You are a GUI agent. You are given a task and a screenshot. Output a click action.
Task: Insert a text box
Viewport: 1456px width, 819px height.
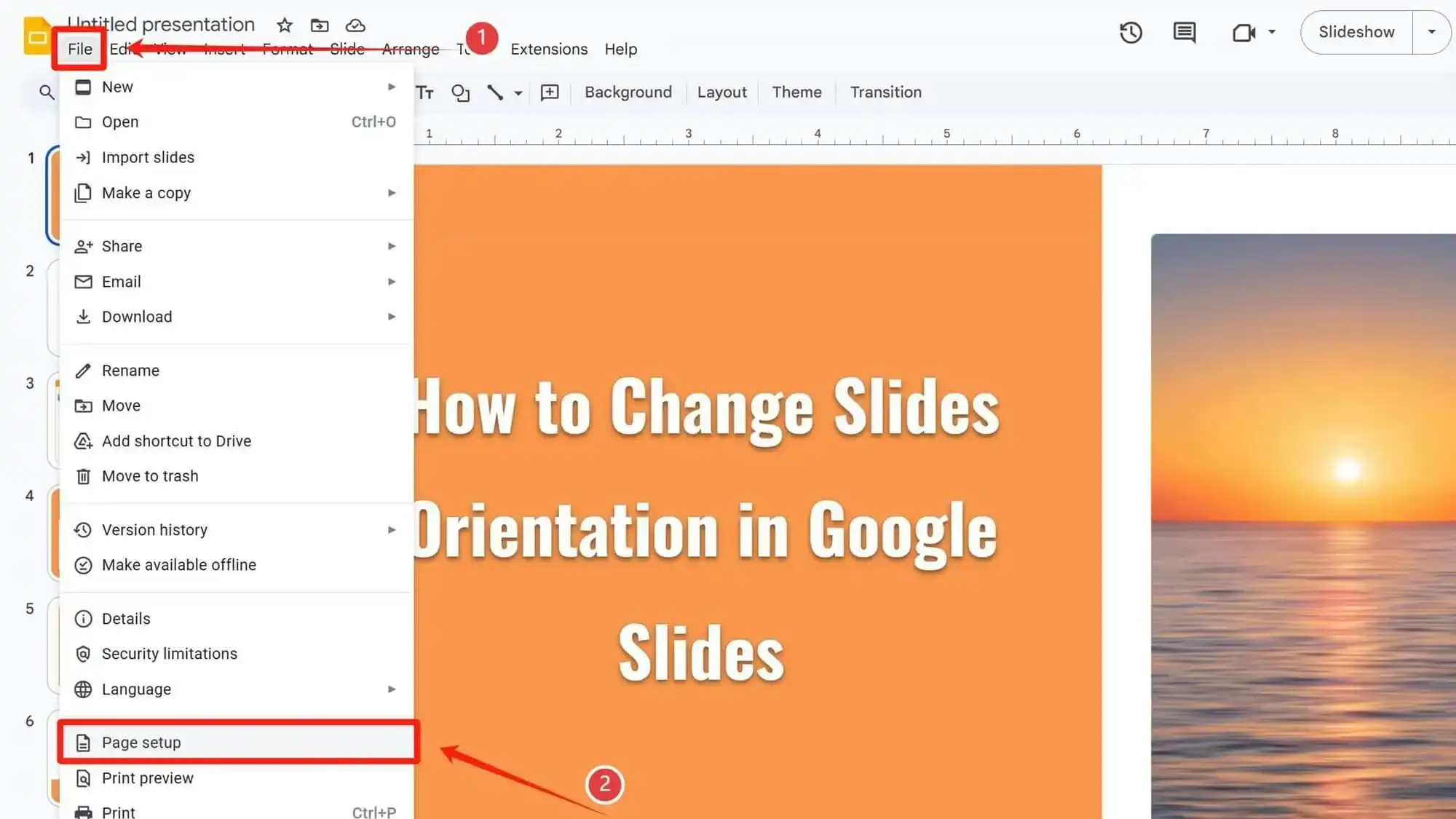point(424,92)
